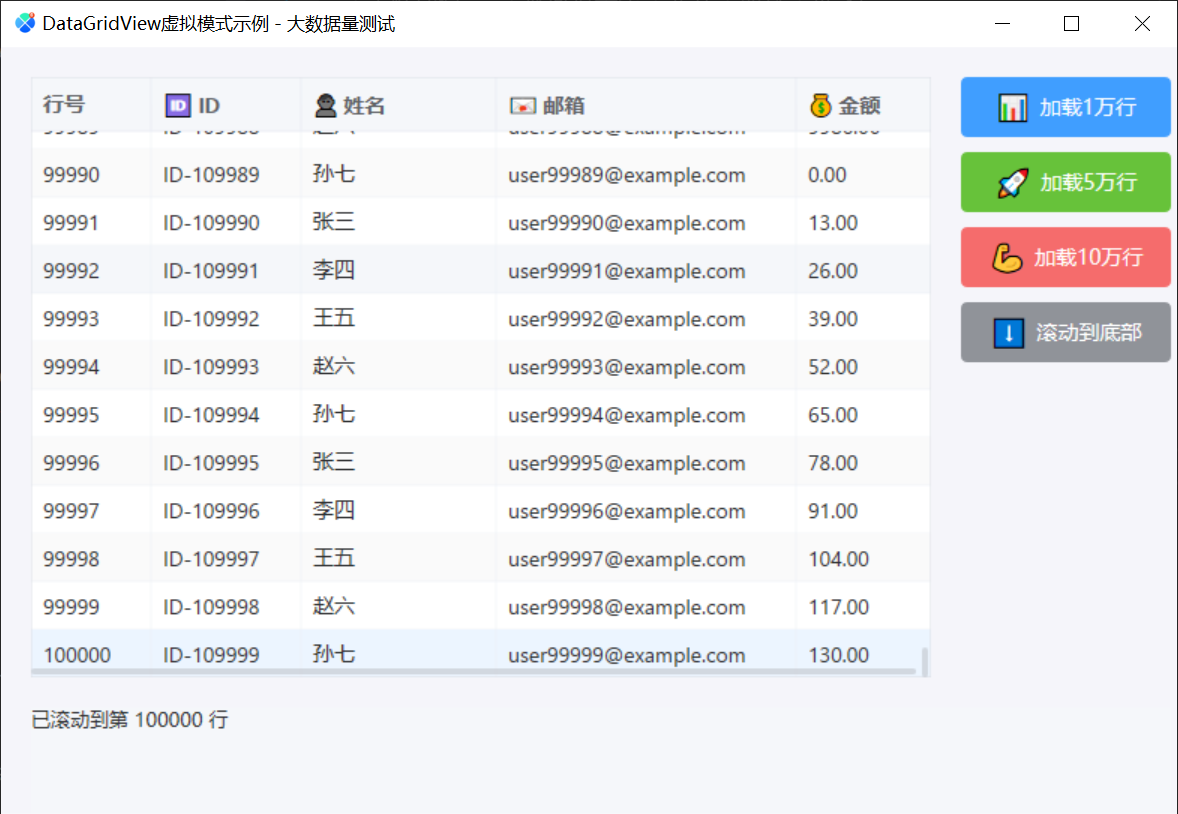
Task: Click the 加载5万行 button
Action: point(1065,182)
